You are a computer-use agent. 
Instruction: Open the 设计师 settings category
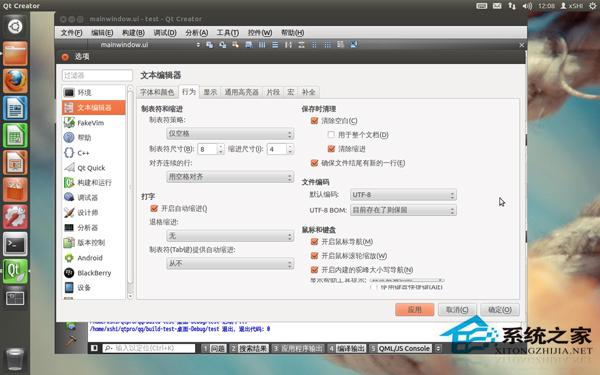click(x=94, y=212)
